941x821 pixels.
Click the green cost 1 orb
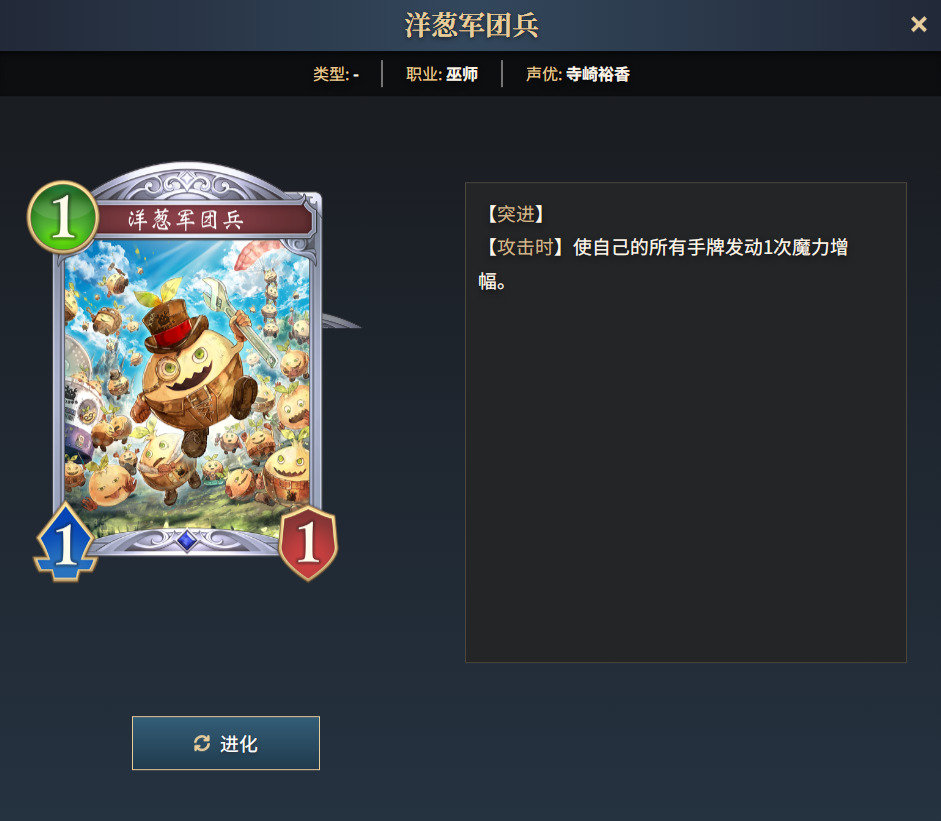point(63,217)
